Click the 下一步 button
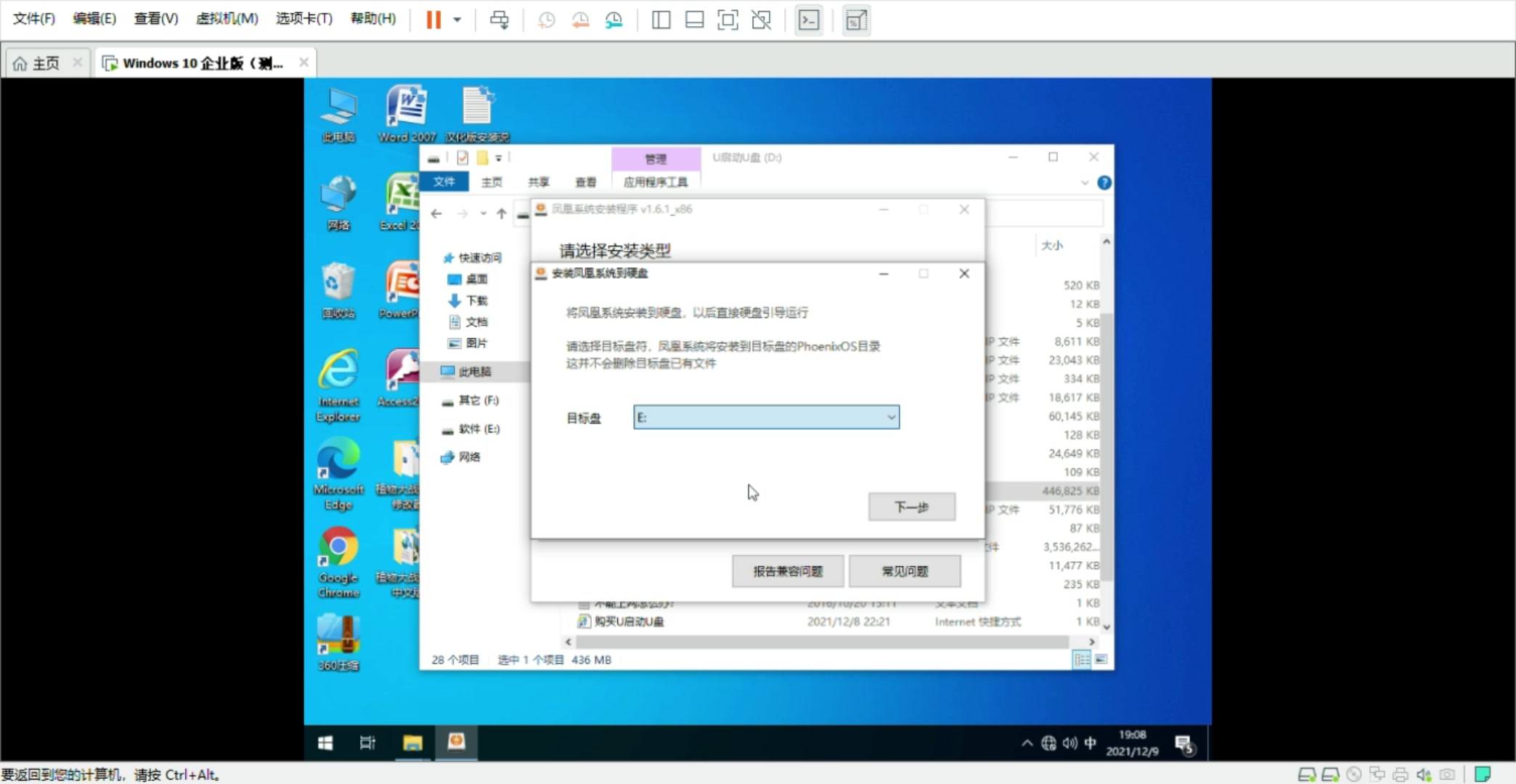 911,507
